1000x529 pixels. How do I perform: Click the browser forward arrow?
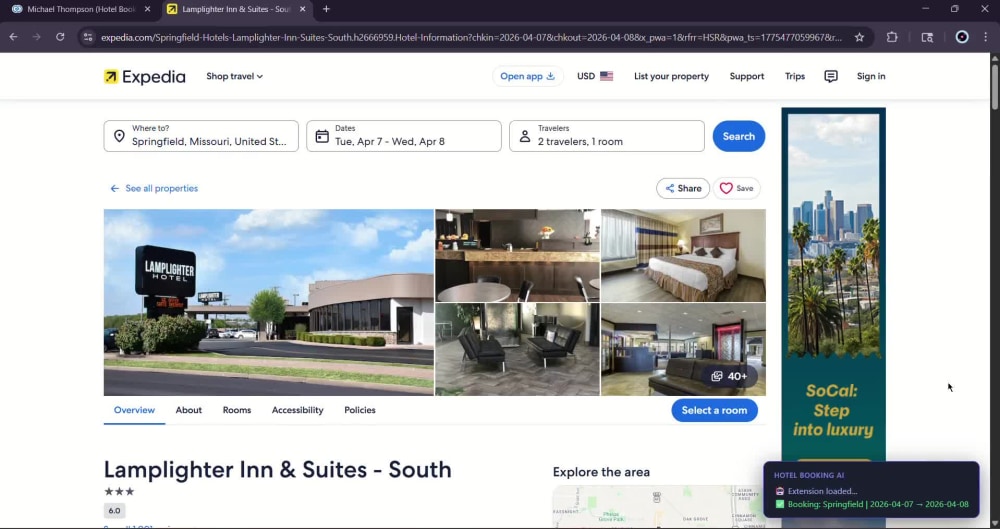click(36, 37)
